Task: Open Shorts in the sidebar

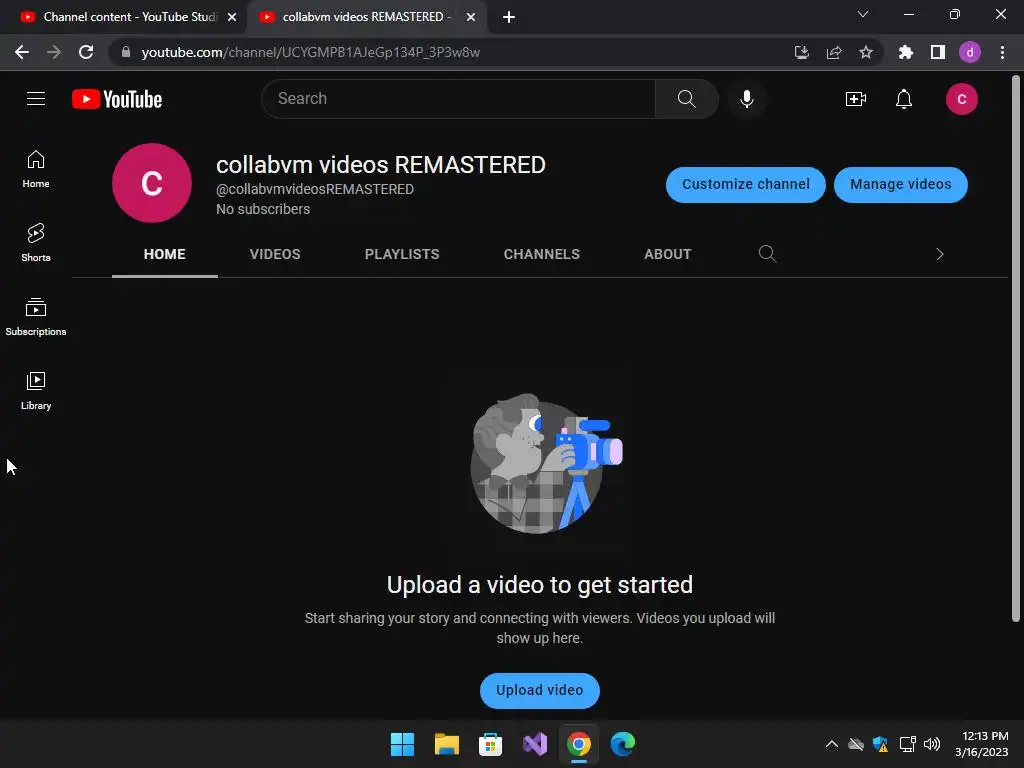Action: pyautogui.click(x=36, y=243)
